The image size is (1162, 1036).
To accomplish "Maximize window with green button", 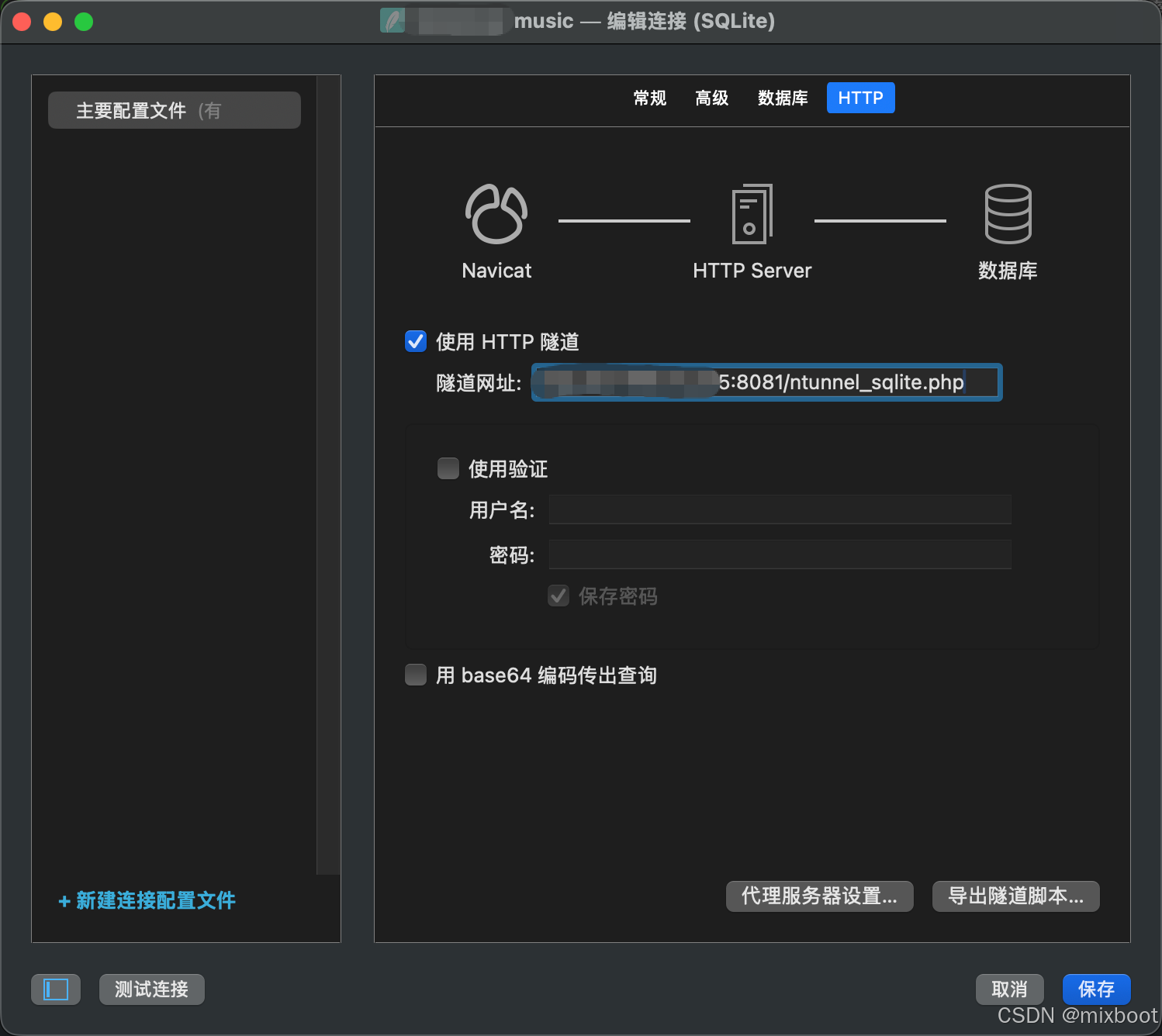I will coord(84,22).
